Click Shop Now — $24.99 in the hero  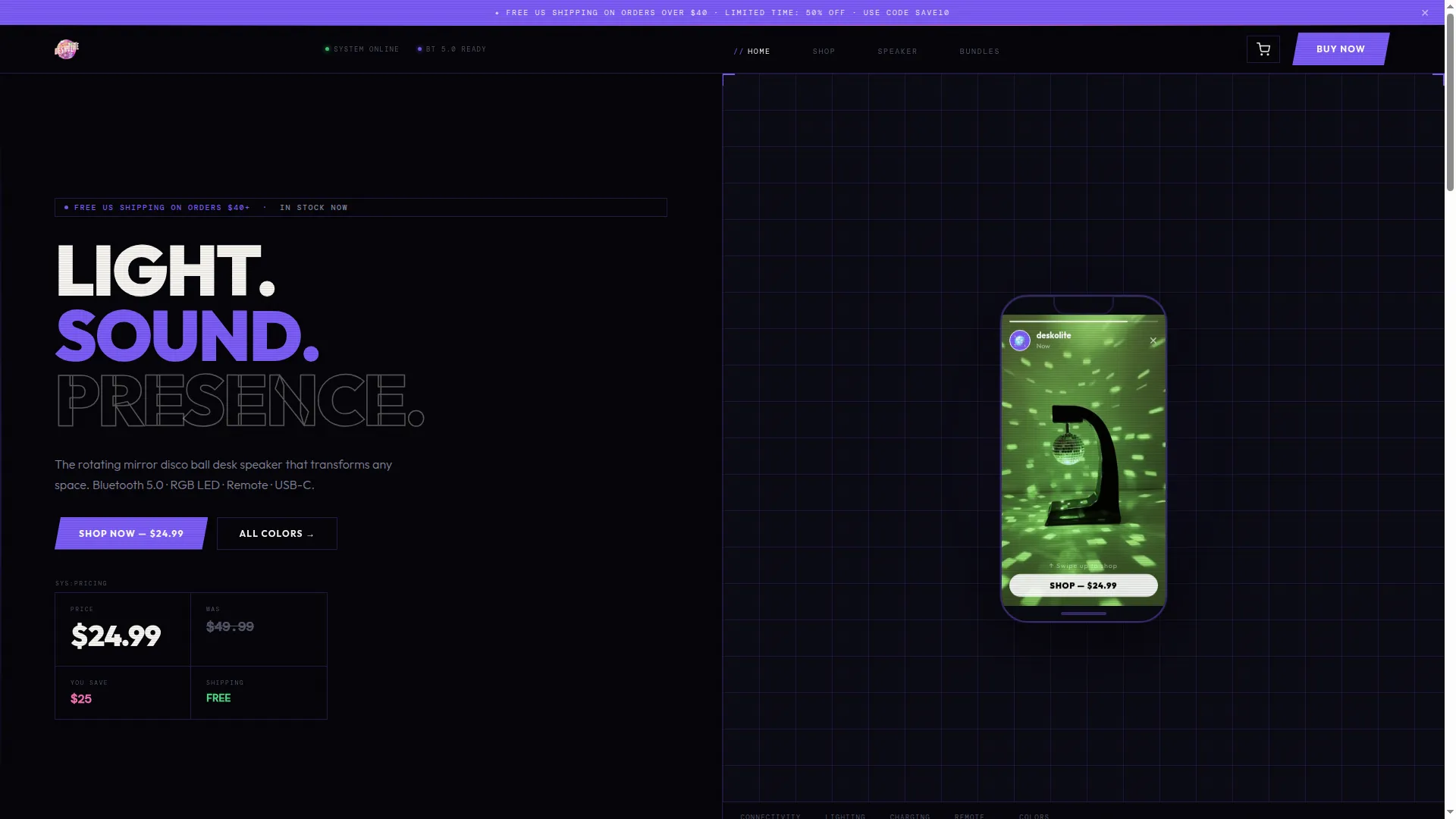pyautogui.click(x=131, y=534)
